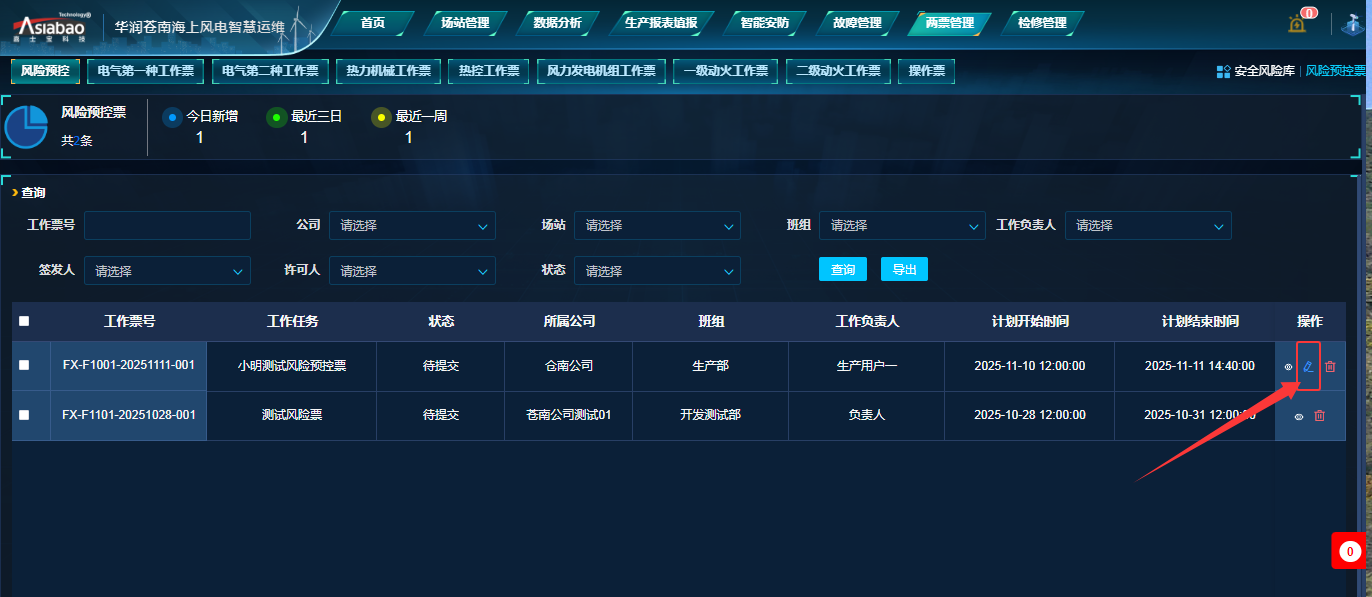Switch to the 电气第一种工作票 tab

[x=146, y=71]
